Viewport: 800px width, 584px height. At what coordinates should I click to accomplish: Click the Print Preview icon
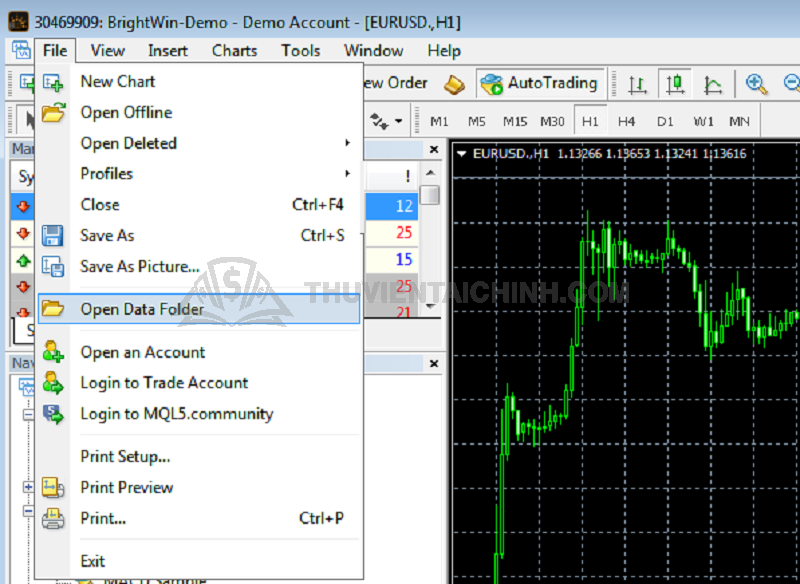coord(53,488)
